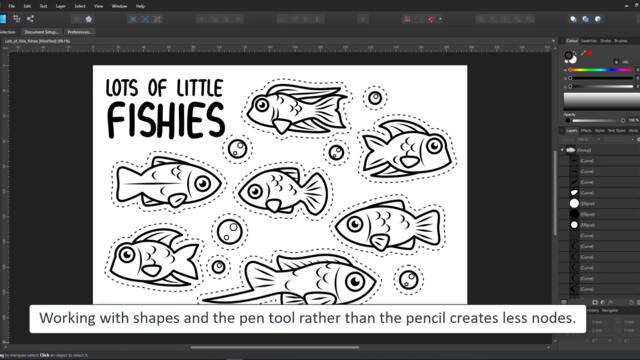Click the long fish at canvas bottom
Image resolution: width=640 pixels, height=360 pixels.
tap(291, 281)
